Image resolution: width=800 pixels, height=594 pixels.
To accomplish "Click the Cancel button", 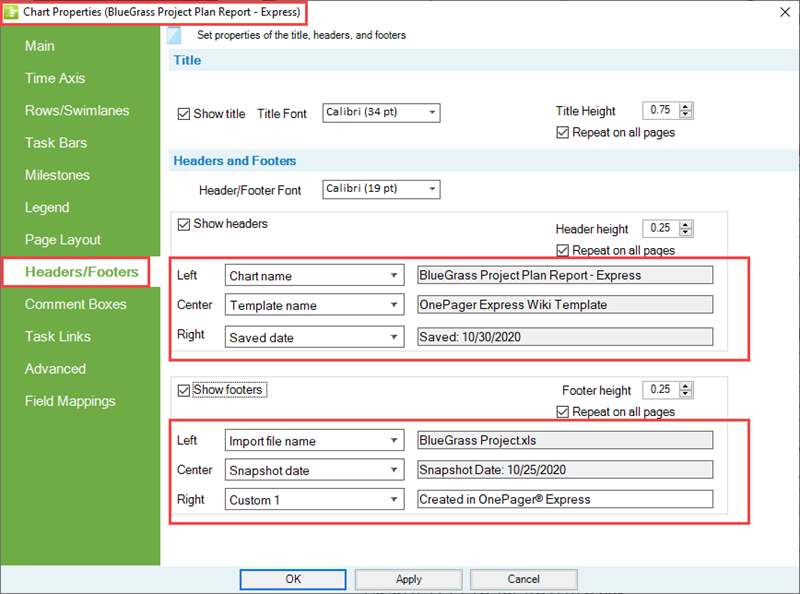I will click(x=523, y=579).
